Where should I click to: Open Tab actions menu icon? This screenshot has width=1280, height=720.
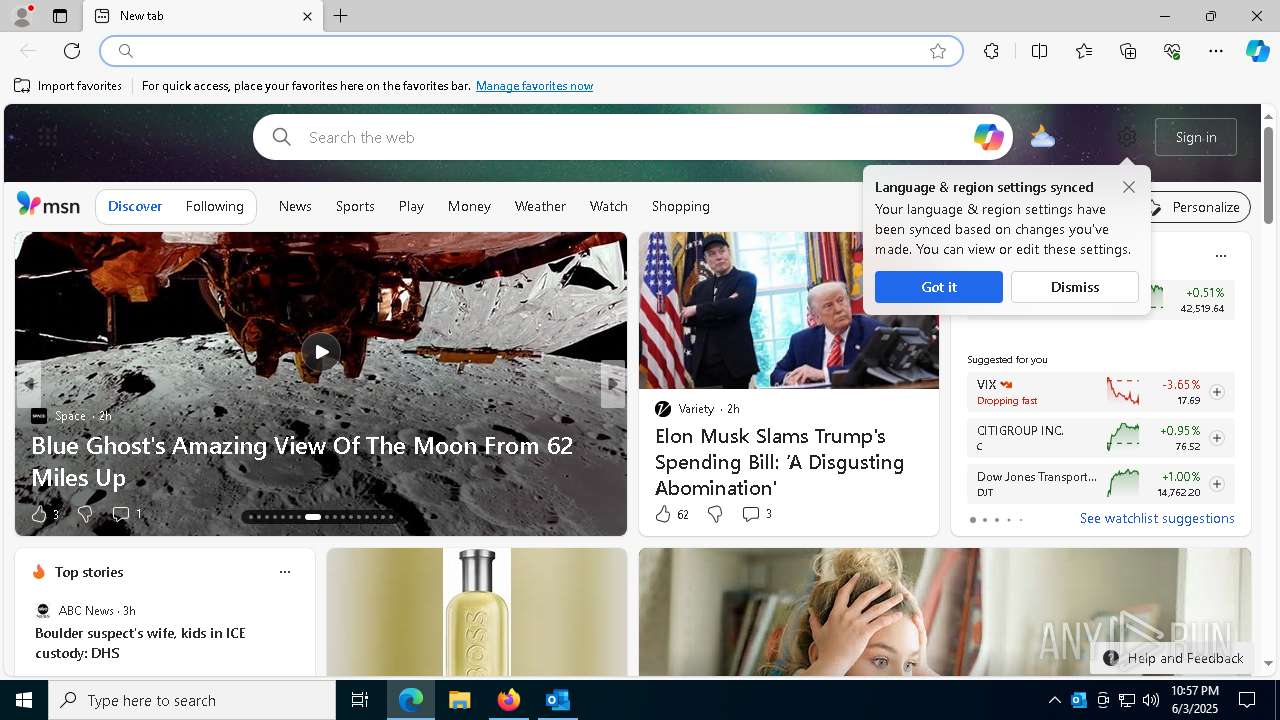[60, 16]
